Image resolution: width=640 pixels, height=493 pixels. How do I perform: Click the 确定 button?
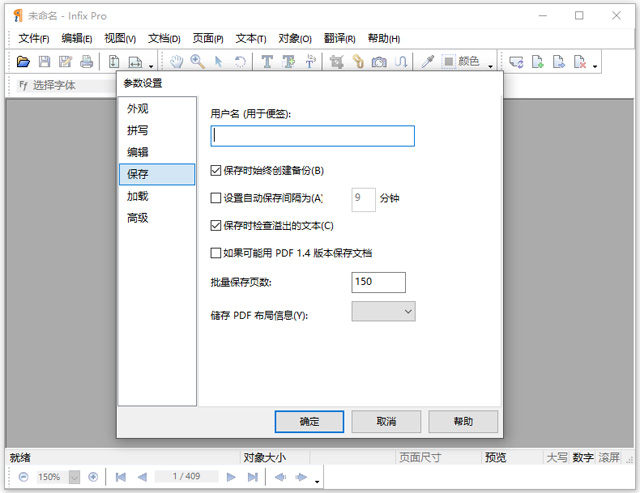[309, 422]
